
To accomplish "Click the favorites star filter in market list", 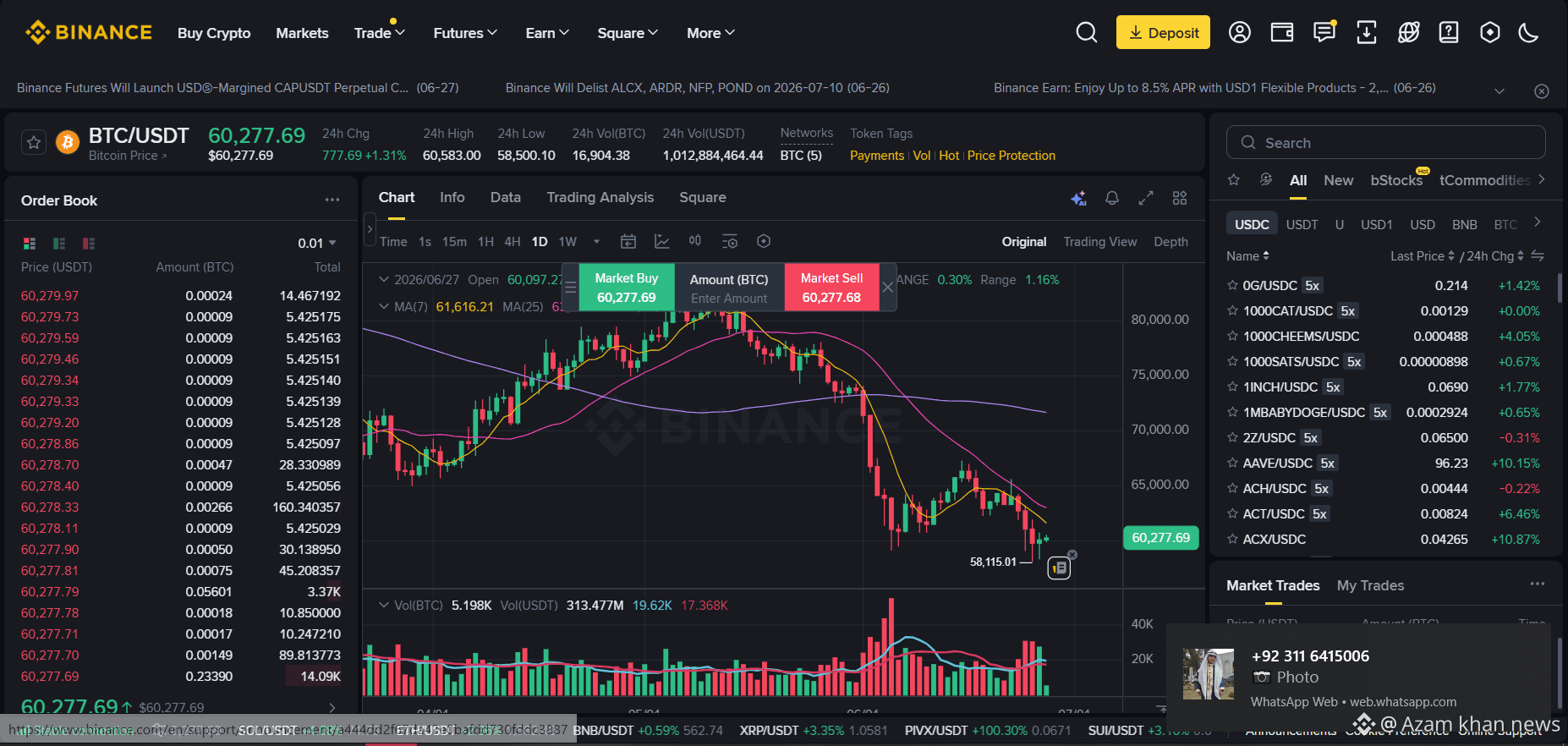I will point(1234,180).
